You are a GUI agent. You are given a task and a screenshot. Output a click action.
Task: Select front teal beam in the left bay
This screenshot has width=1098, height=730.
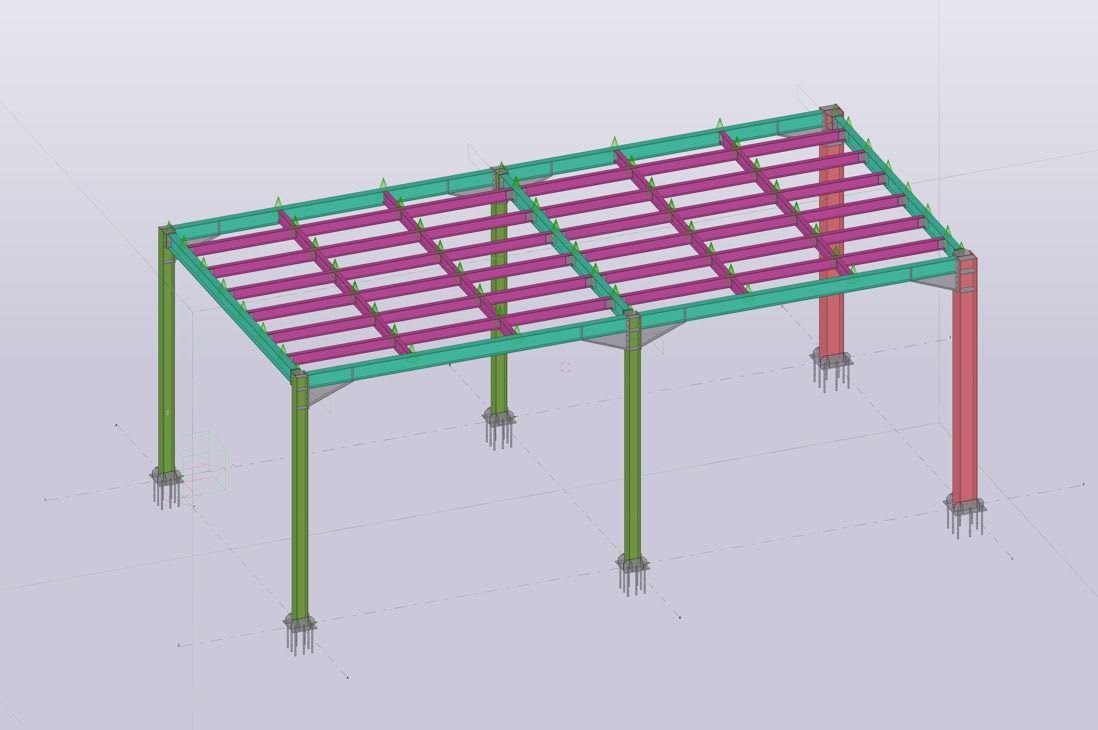[466, 350]
